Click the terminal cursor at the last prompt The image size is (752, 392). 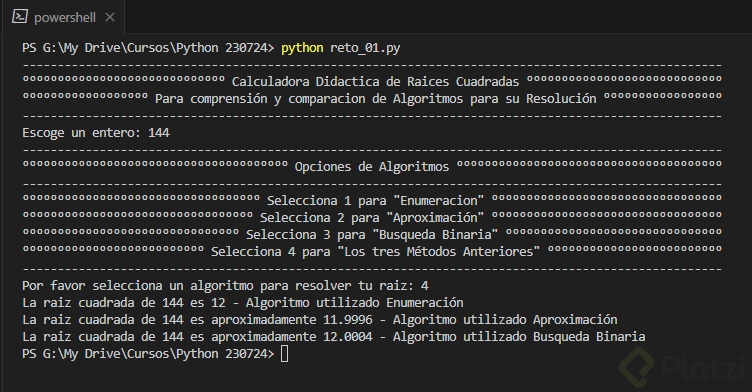pyautogui.click(x=284, y=354)
